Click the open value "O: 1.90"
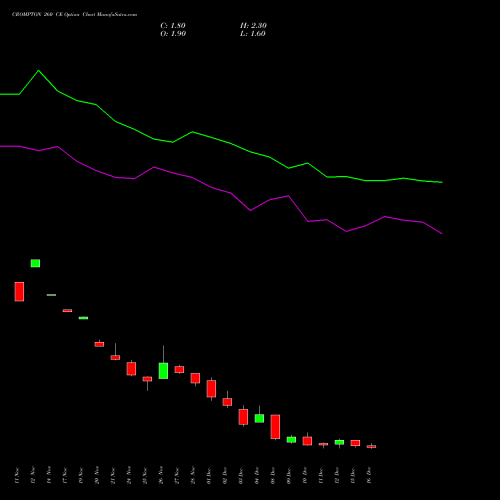 (x=173, y=34)
